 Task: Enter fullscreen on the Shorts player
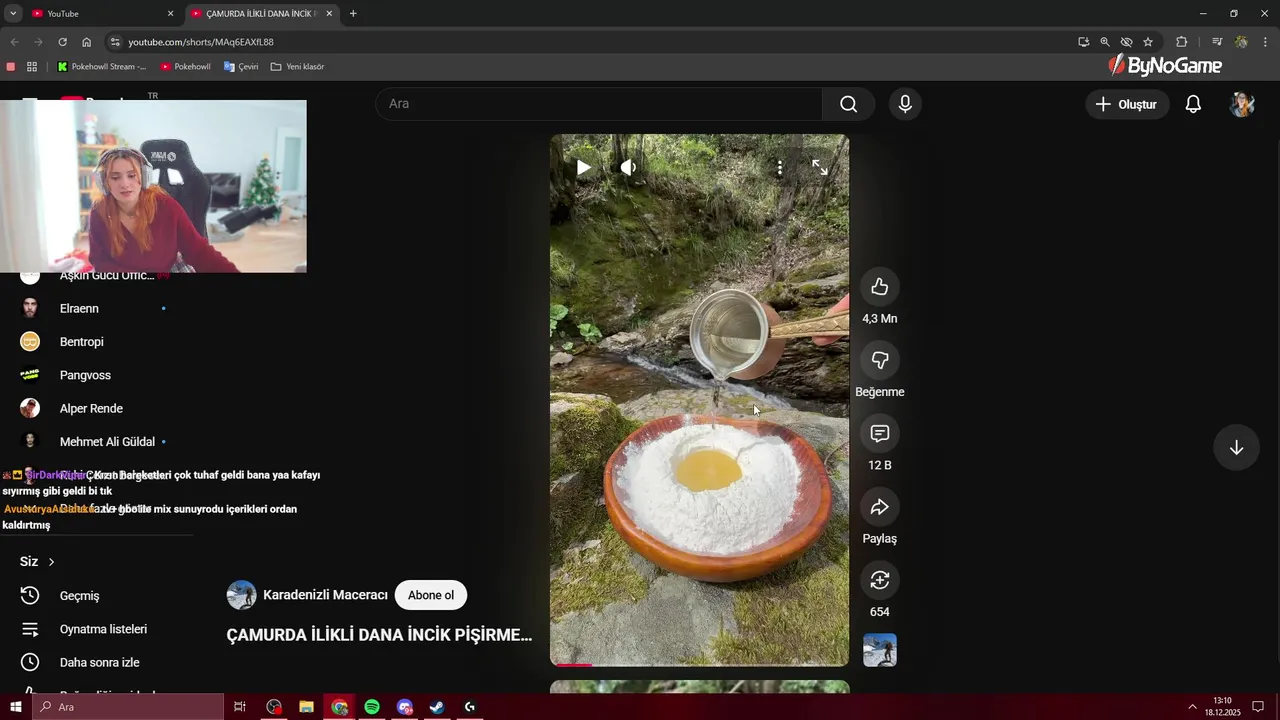[x=820, y=168]
